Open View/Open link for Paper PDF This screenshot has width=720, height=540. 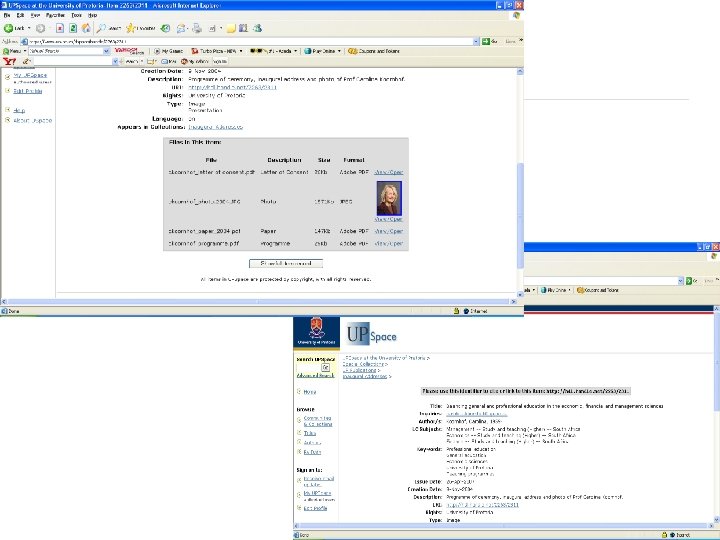[388, 231]
